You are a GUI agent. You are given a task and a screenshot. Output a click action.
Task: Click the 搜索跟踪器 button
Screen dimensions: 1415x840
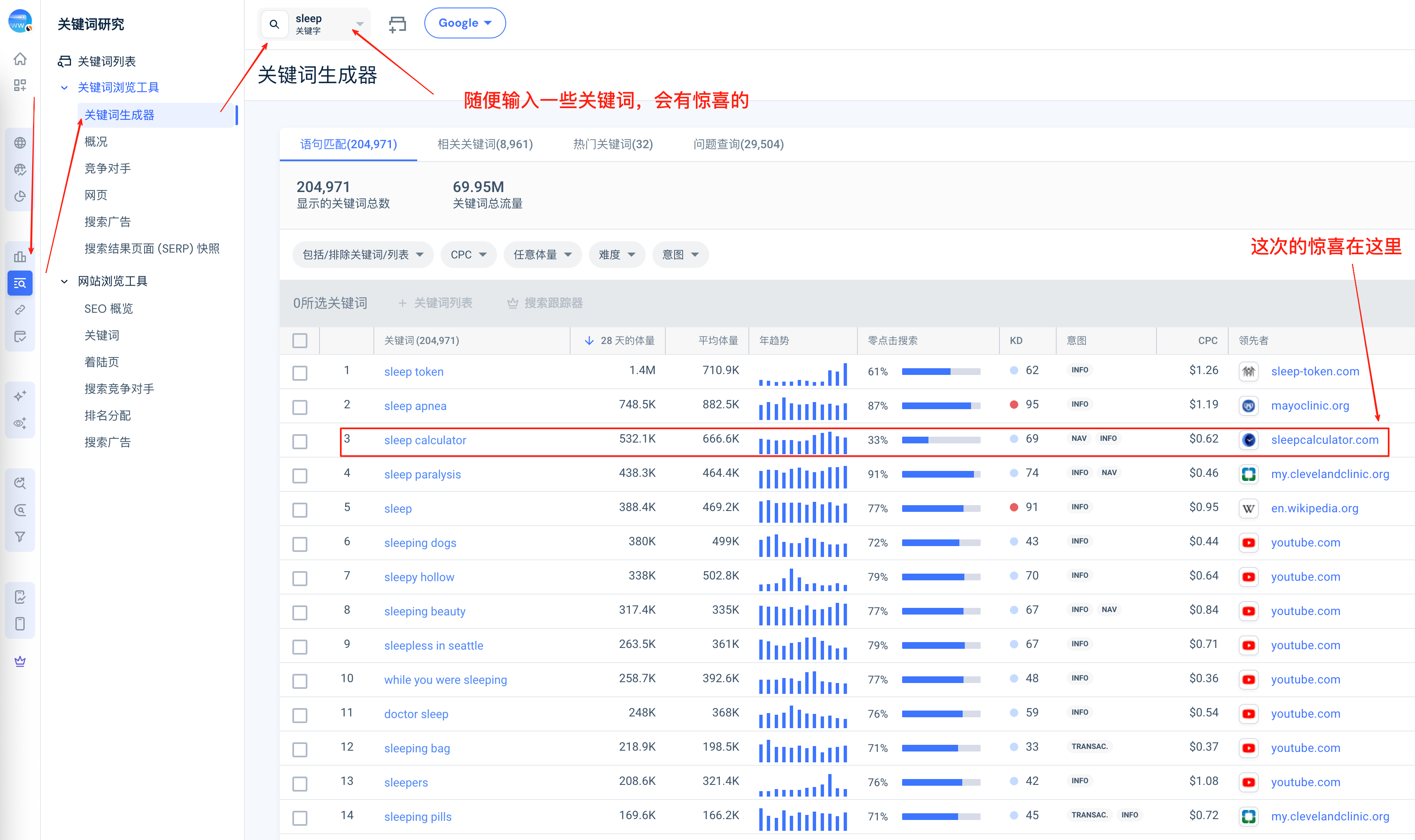(x=545, y=303)
